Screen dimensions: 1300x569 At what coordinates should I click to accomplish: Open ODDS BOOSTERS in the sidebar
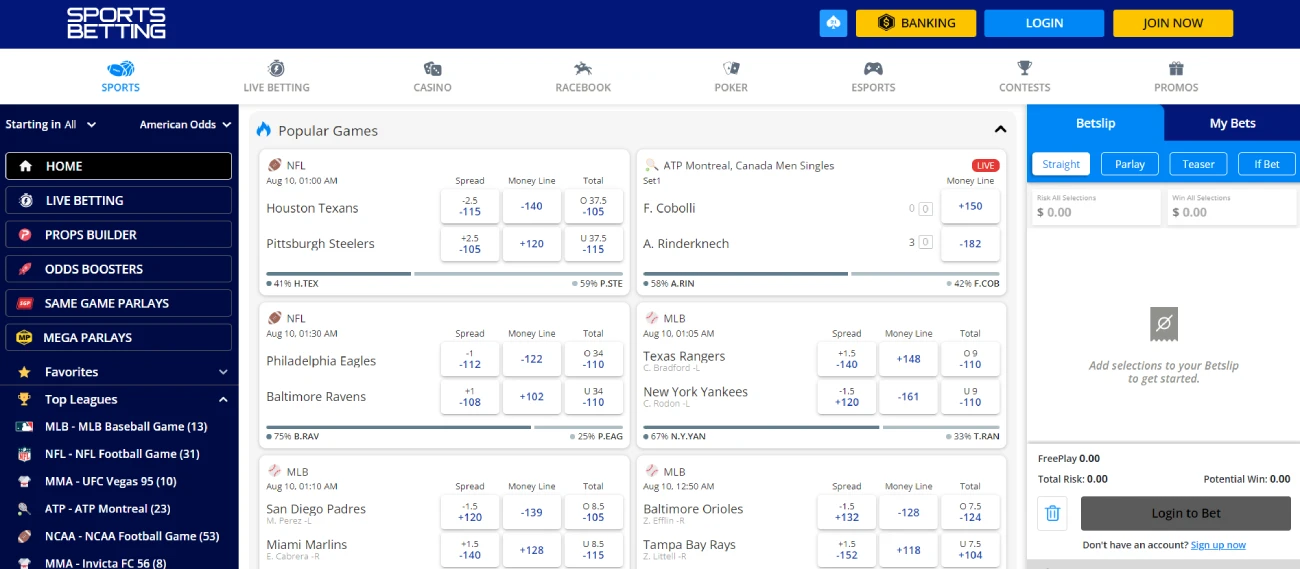click(x=118, y=269)
